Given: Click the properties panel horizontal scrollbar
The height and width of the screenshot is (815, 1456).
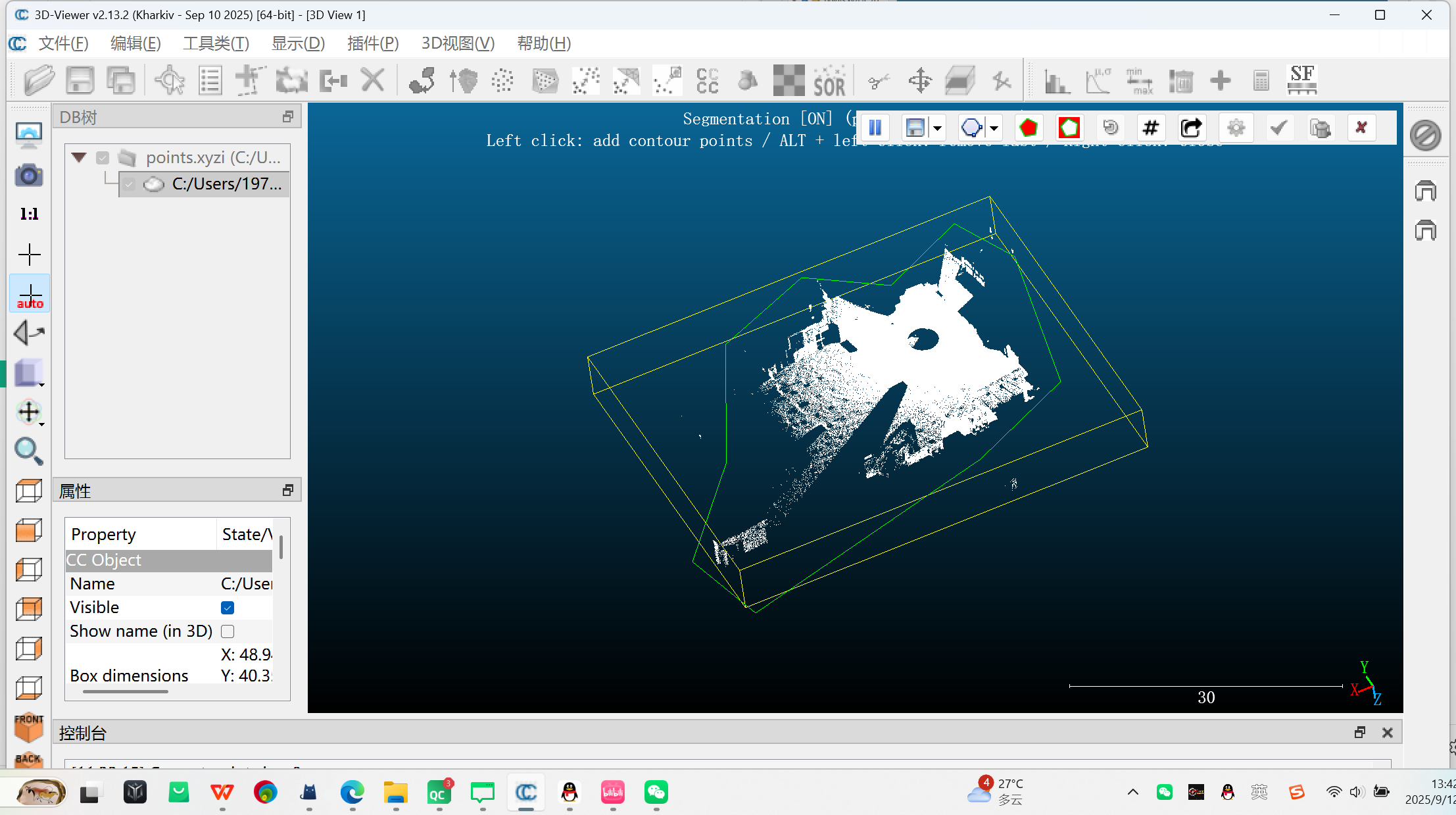Looking at the screenshot, I should 125,691.
